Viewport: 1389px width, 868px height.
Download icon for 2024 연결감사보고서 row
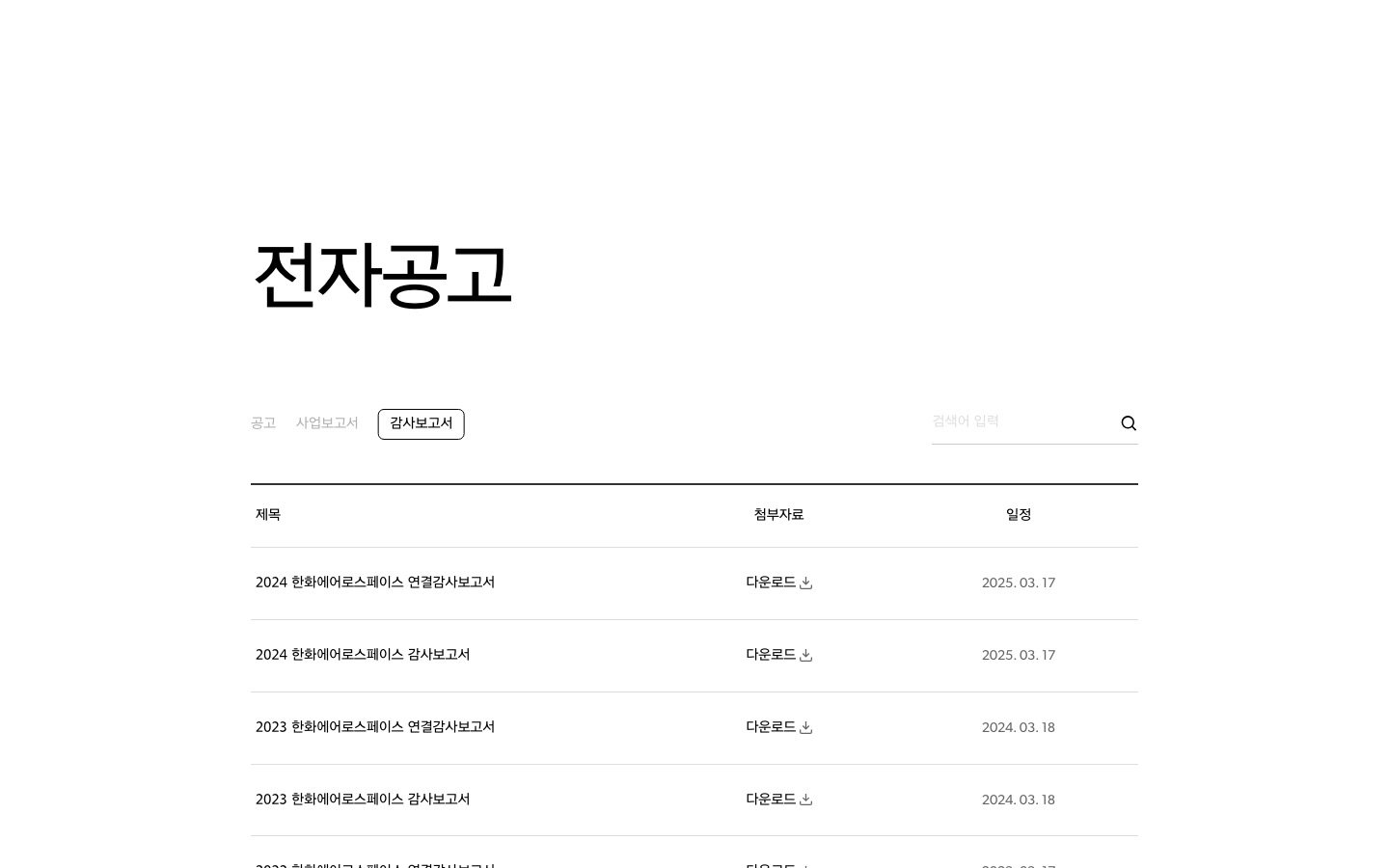click(x=805, y=583)
